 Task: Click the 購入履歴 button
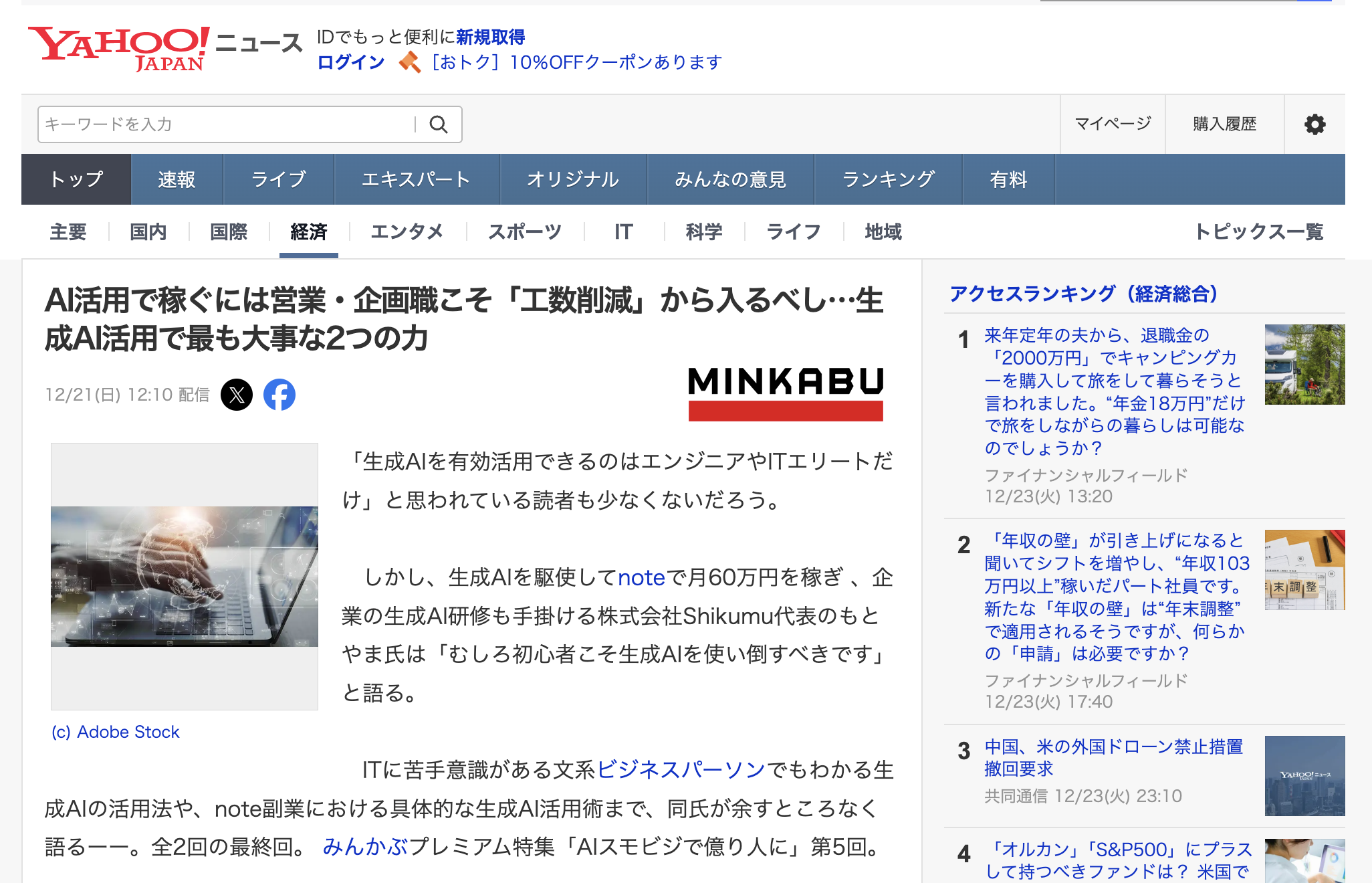click(x=1224, y=124)
